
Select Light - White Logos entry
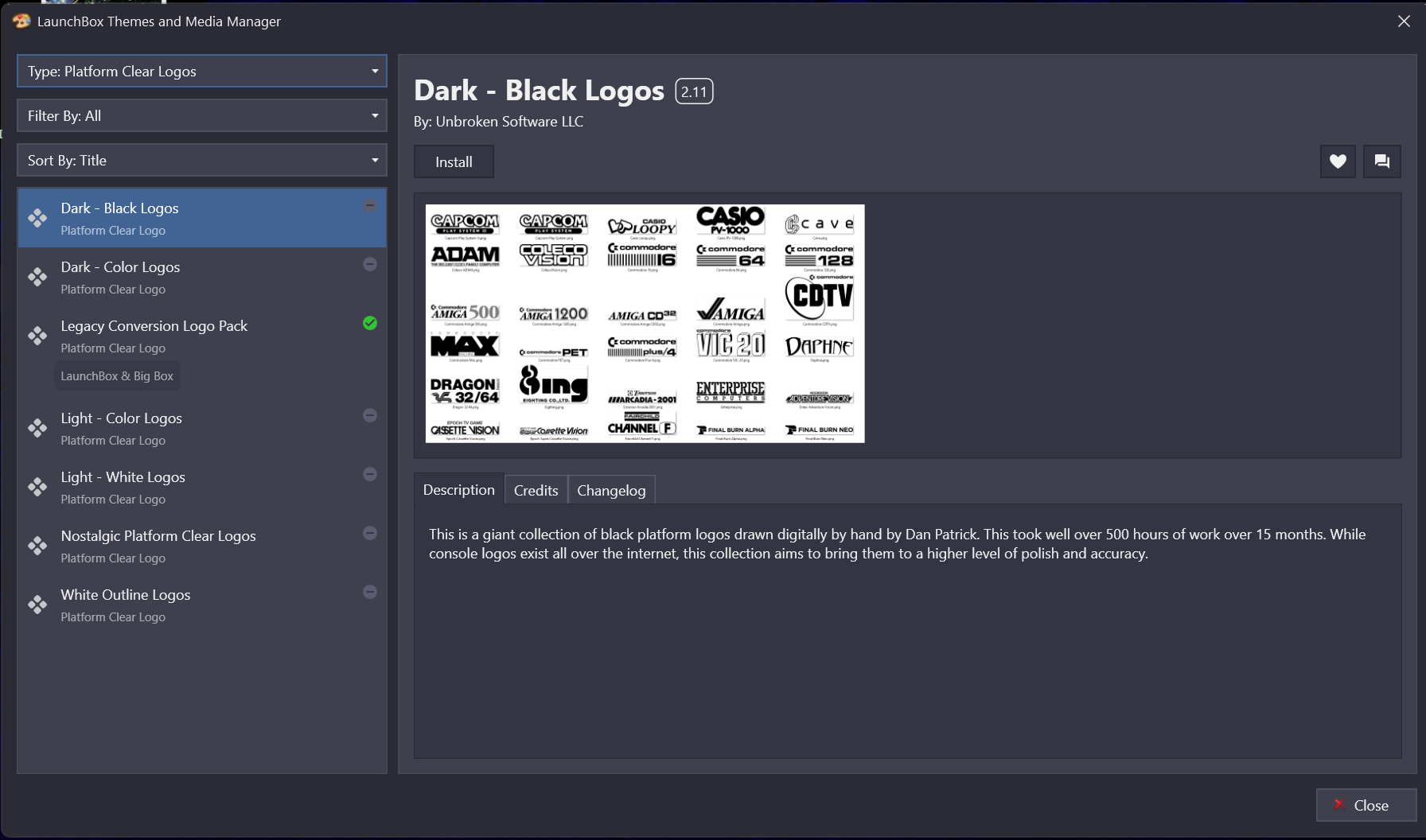202,487
